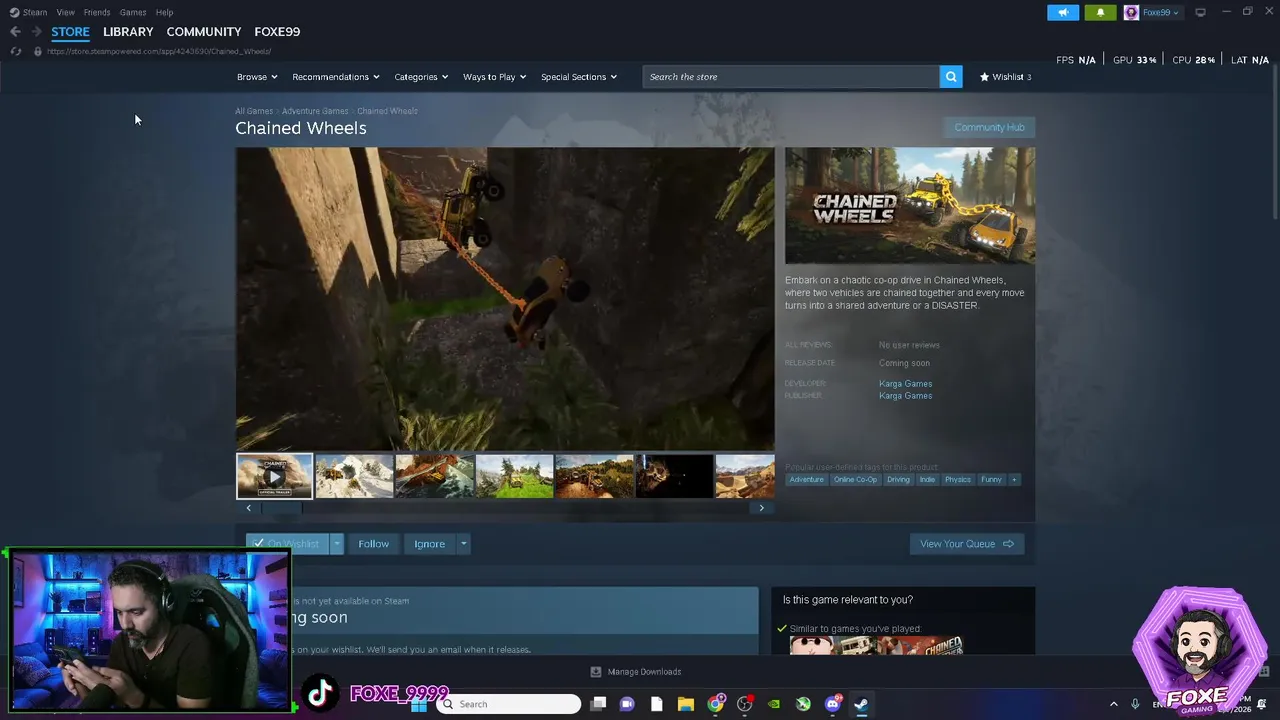
Task: Open the Recommendations dropdown
Action: [x=336, y=77]
